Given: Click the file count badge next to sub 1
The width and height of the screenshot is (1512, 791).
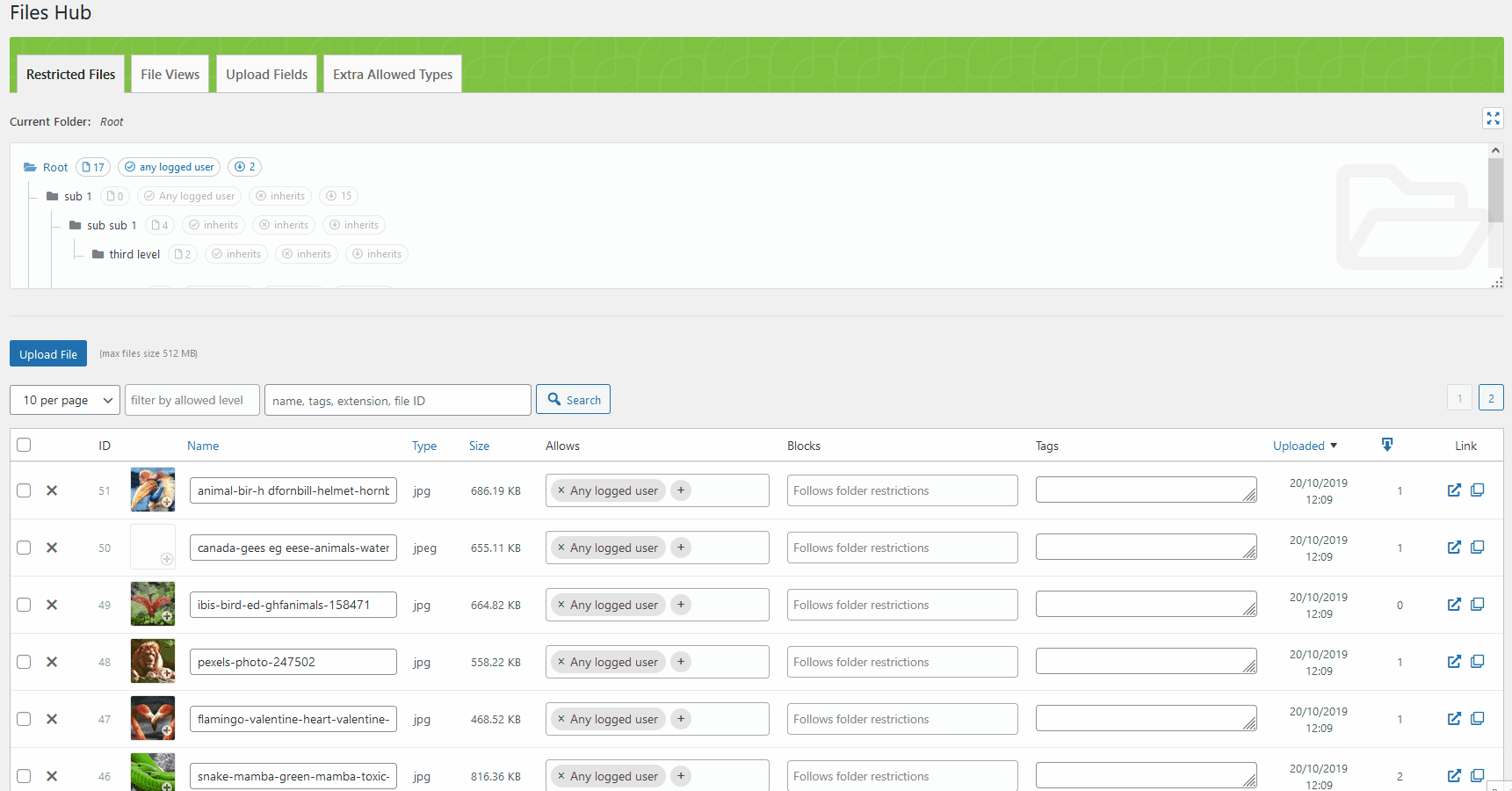Looking at the screenshot, I should tap(115, 196).
